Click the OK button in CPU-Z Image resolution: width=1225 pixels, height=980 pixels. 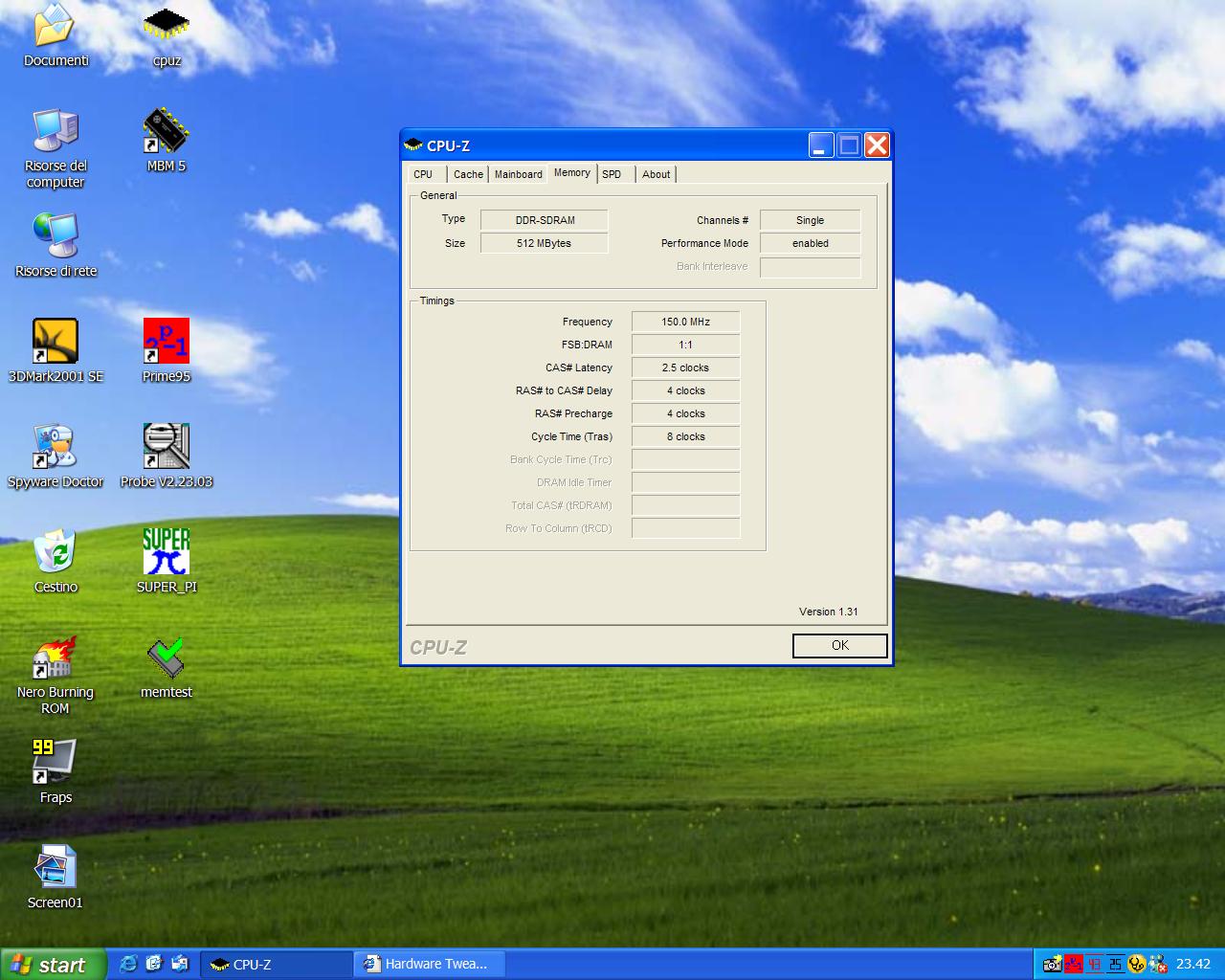[x=840, y=646]
